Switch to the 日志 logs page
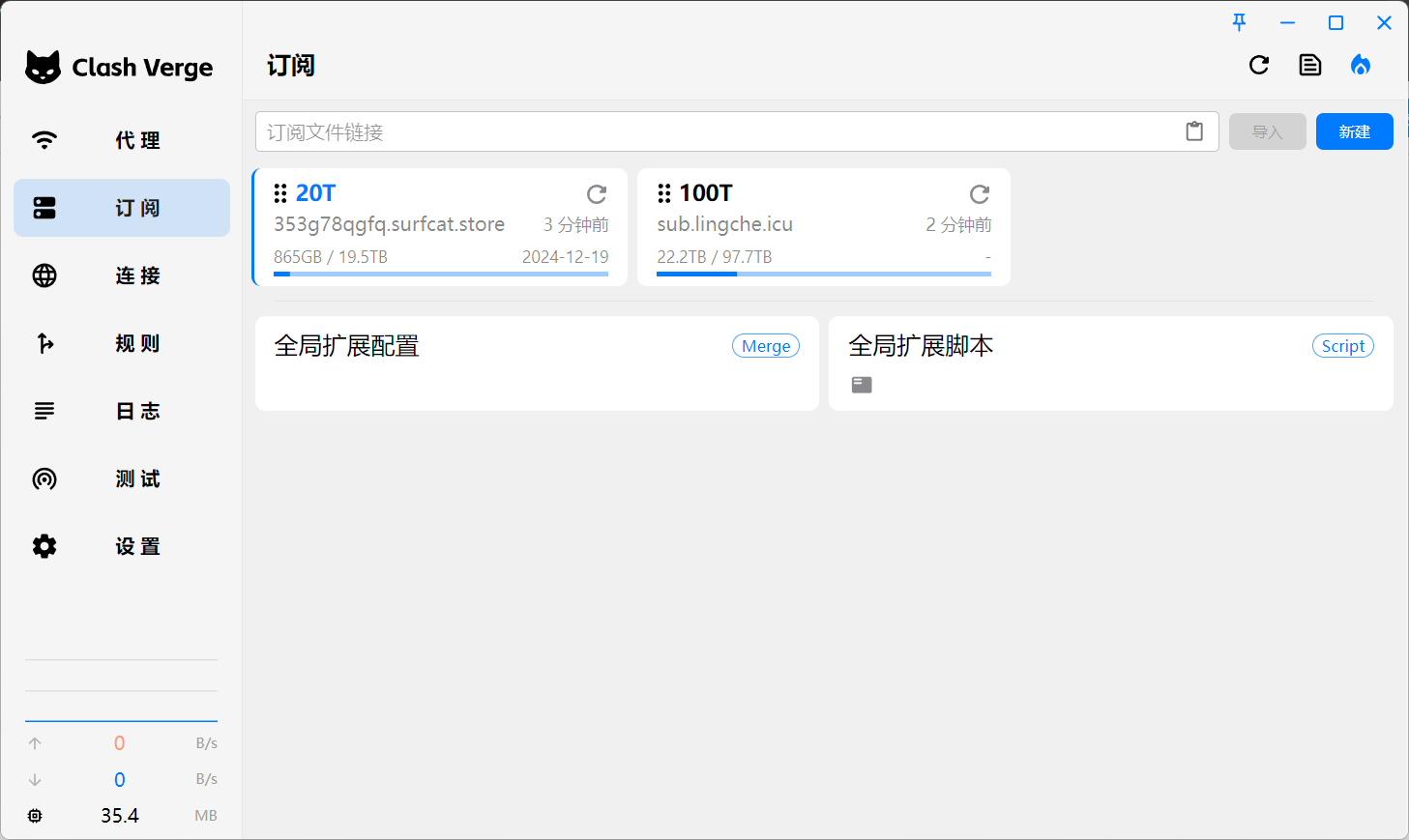1409x840 pixels. 122,411
